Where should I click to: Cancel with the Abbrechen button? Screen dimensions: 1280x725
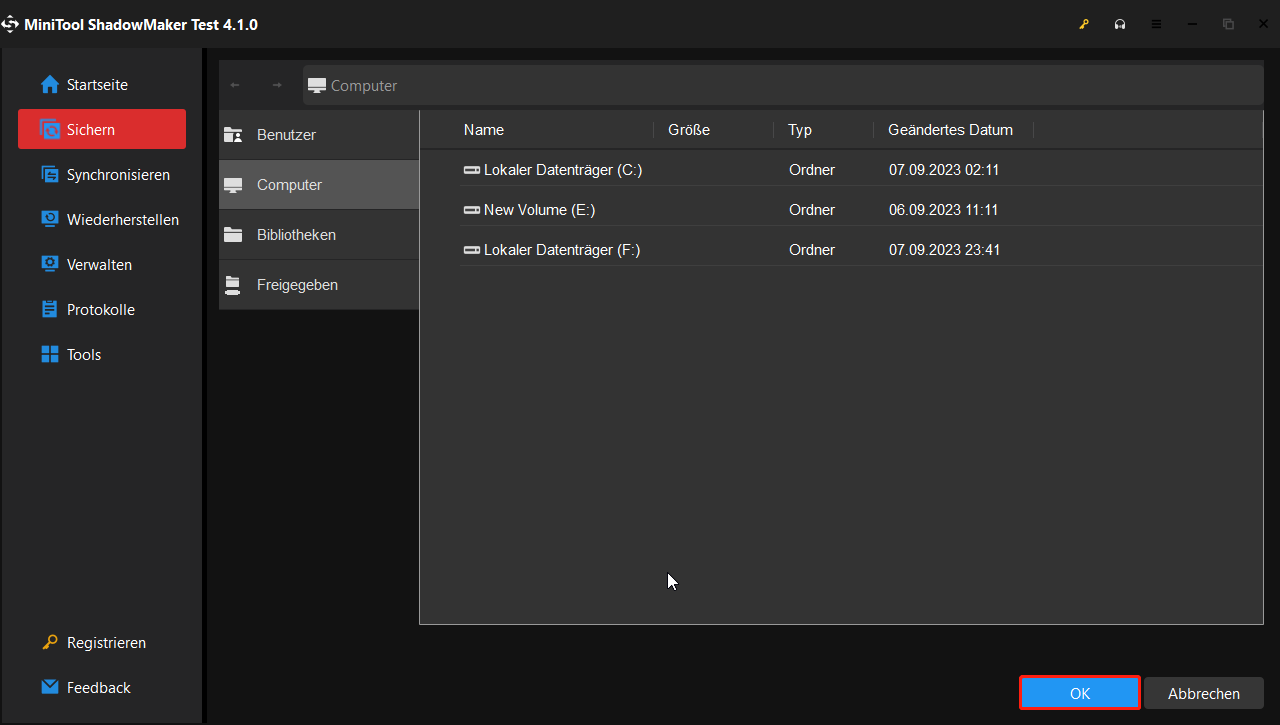tap(1204, 692)
